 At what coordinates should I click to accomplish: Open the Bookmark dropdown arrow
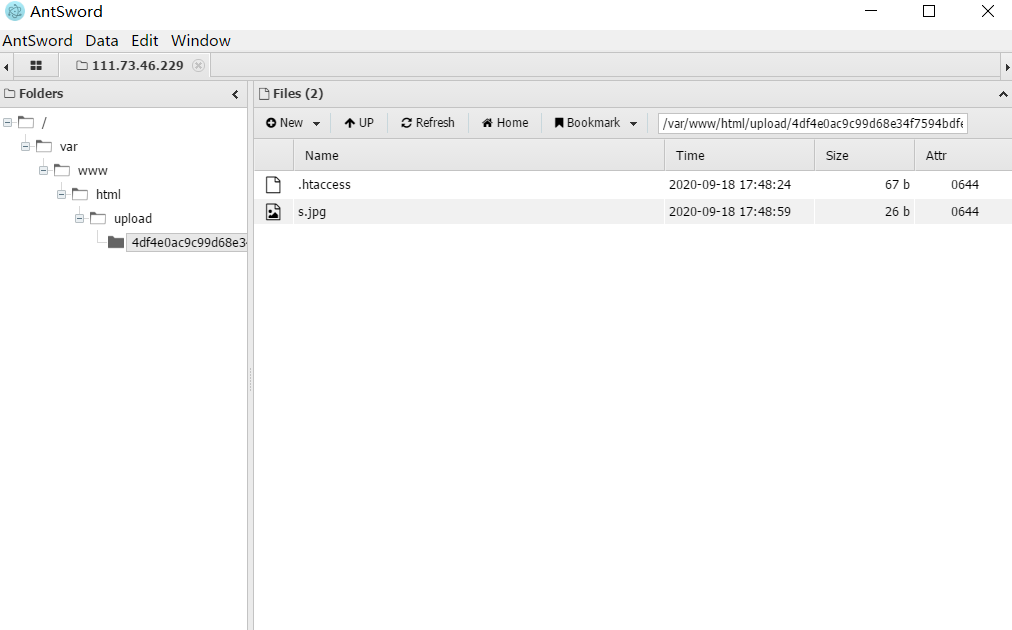point(633,123)
